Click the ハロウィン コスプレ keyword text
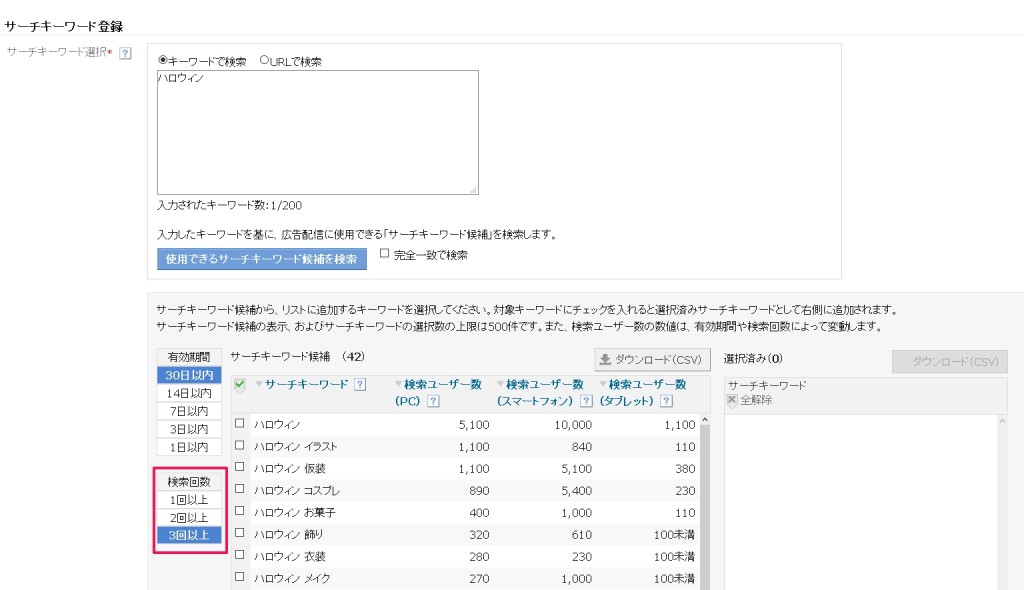Screen dimensions: 1024x590 (x=297, y=490)
